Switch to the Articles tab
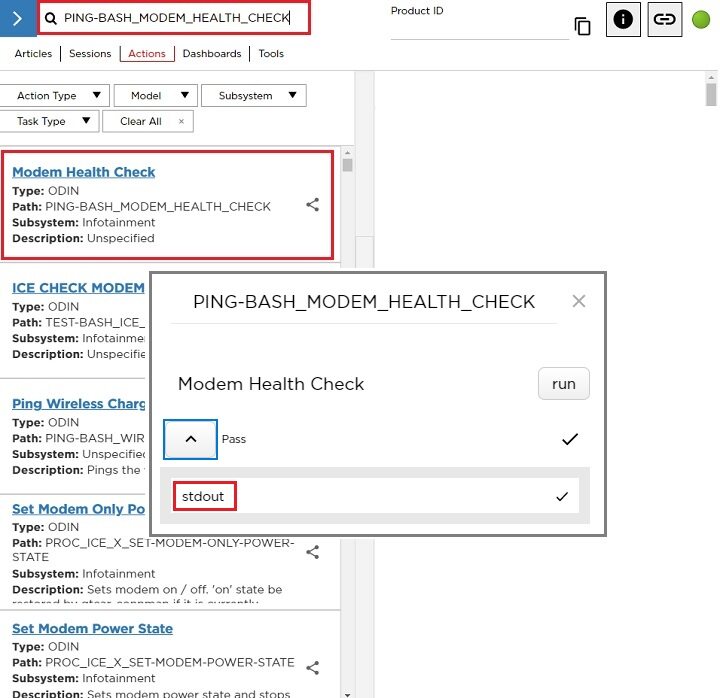 [x=33, y=53]
